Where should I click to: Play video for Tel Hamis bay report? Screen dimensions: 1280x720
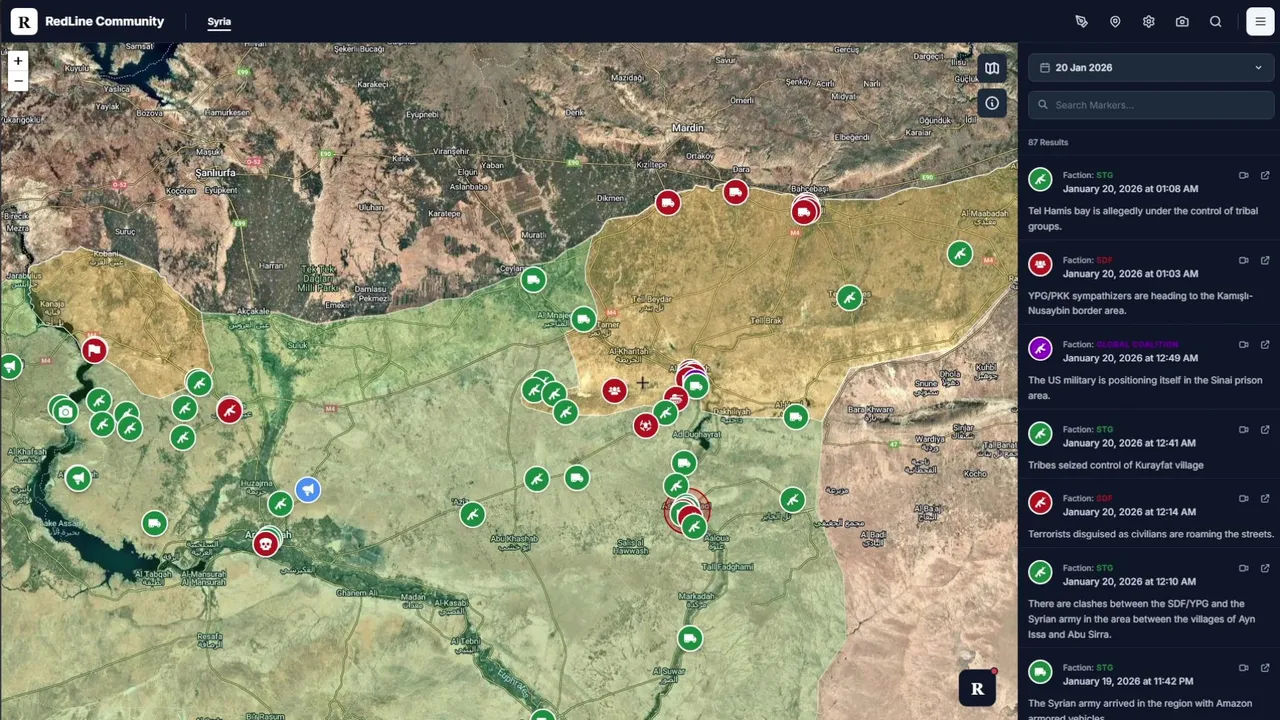(1244, 175)
